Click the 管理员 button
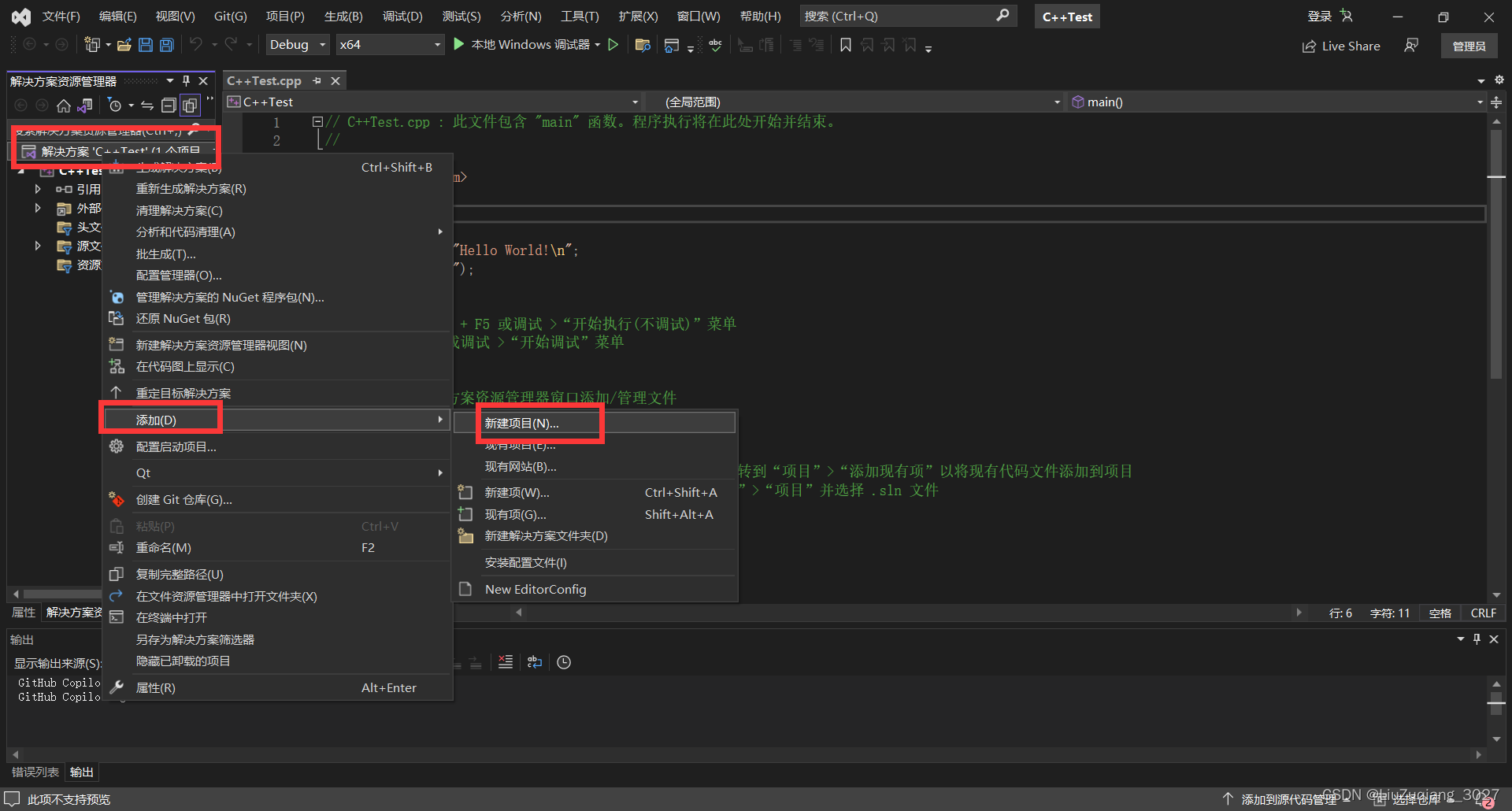1512x811 pixels. 1469,46
